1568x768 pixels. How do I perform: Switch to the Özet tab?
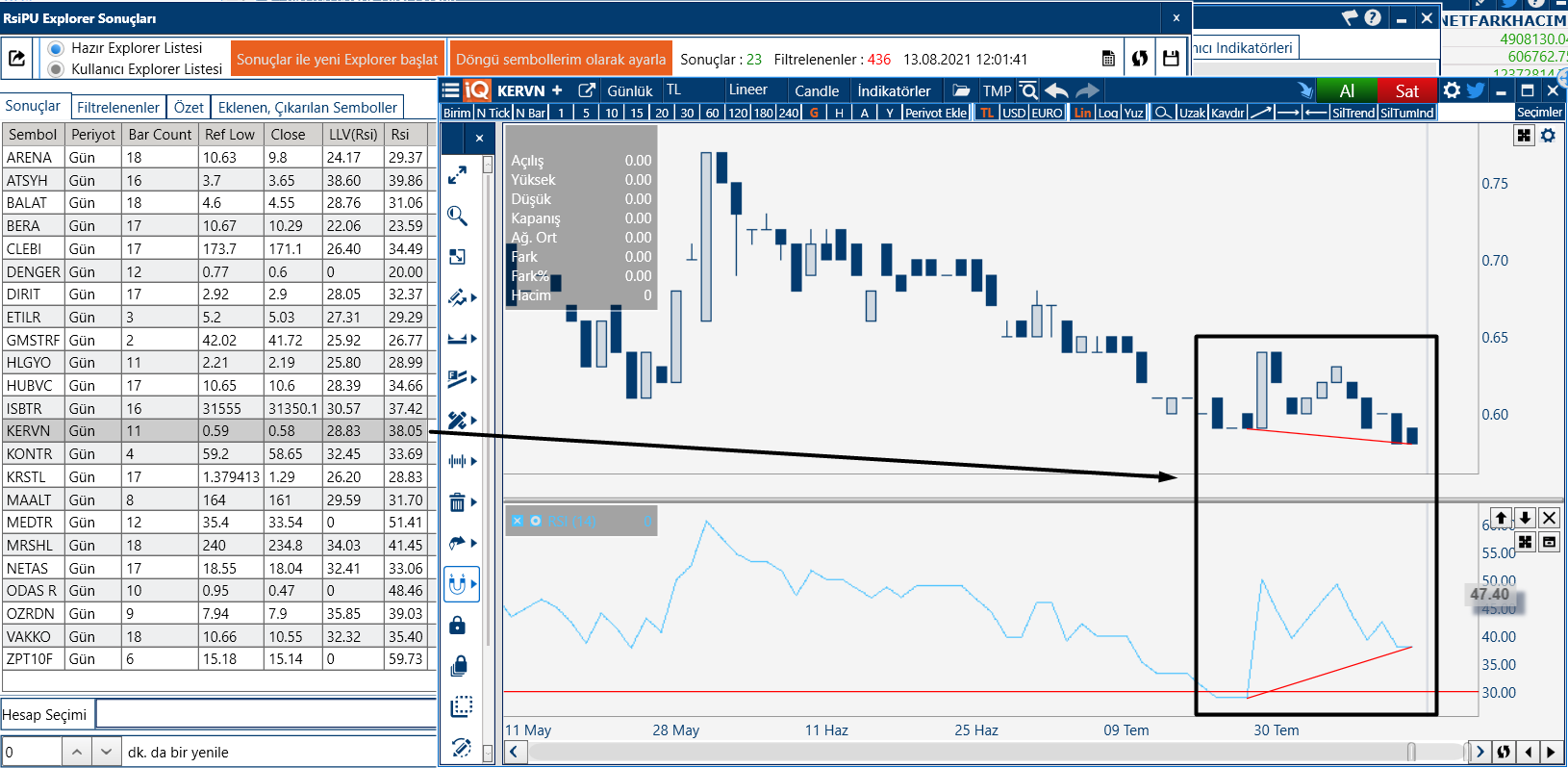(189, 108)
